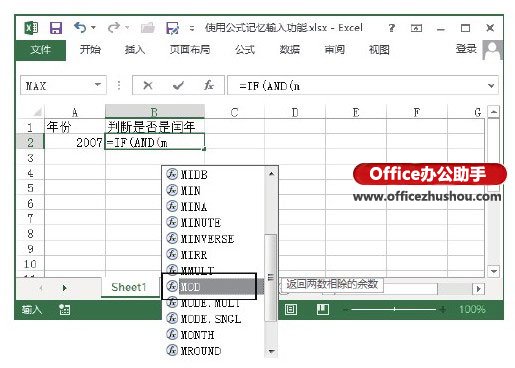Open the 文件 tab
Screen dimensions: 515x368
point(40,50)
